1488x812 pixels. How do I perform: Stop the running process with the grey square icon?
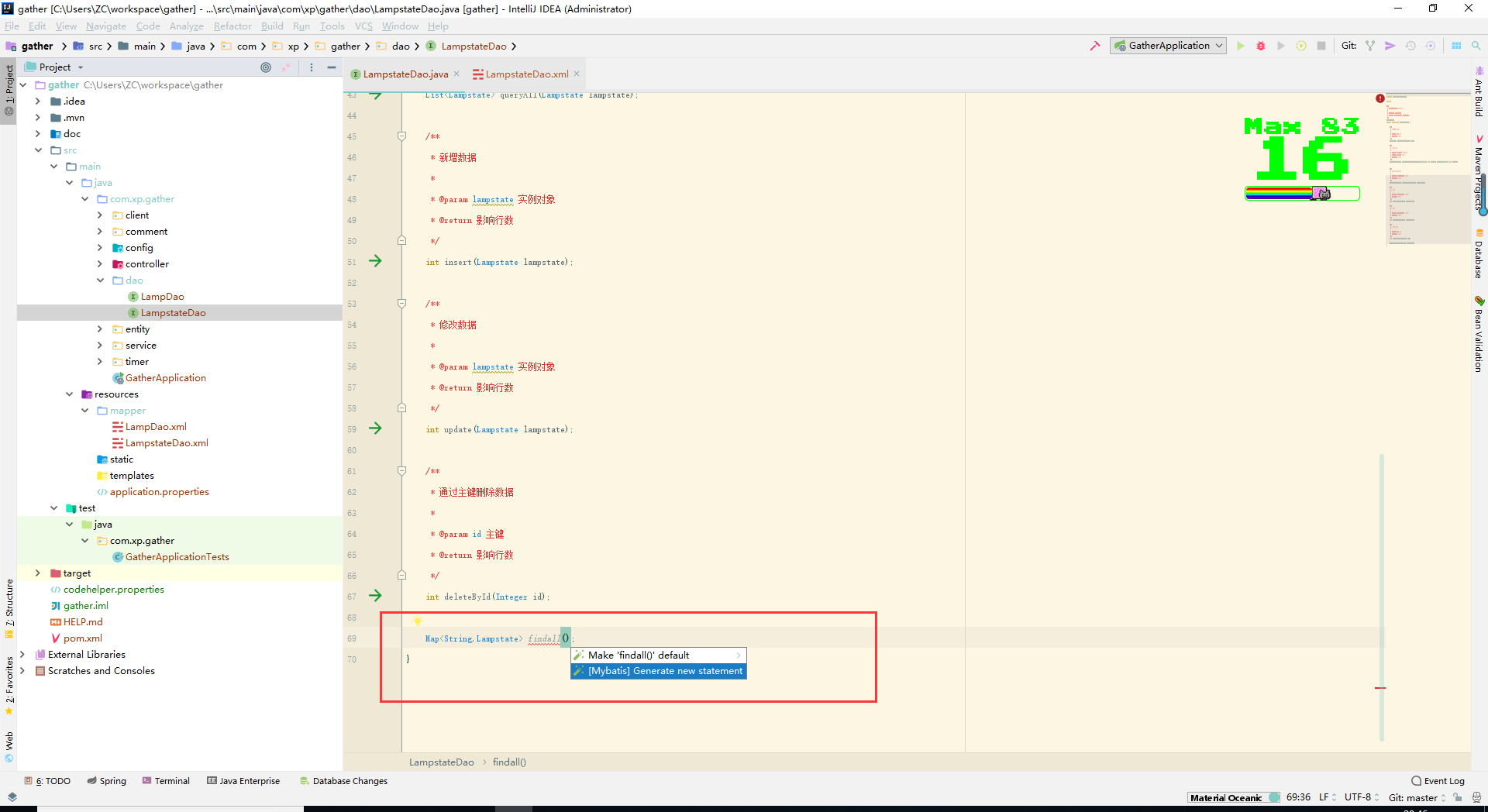1321,46
